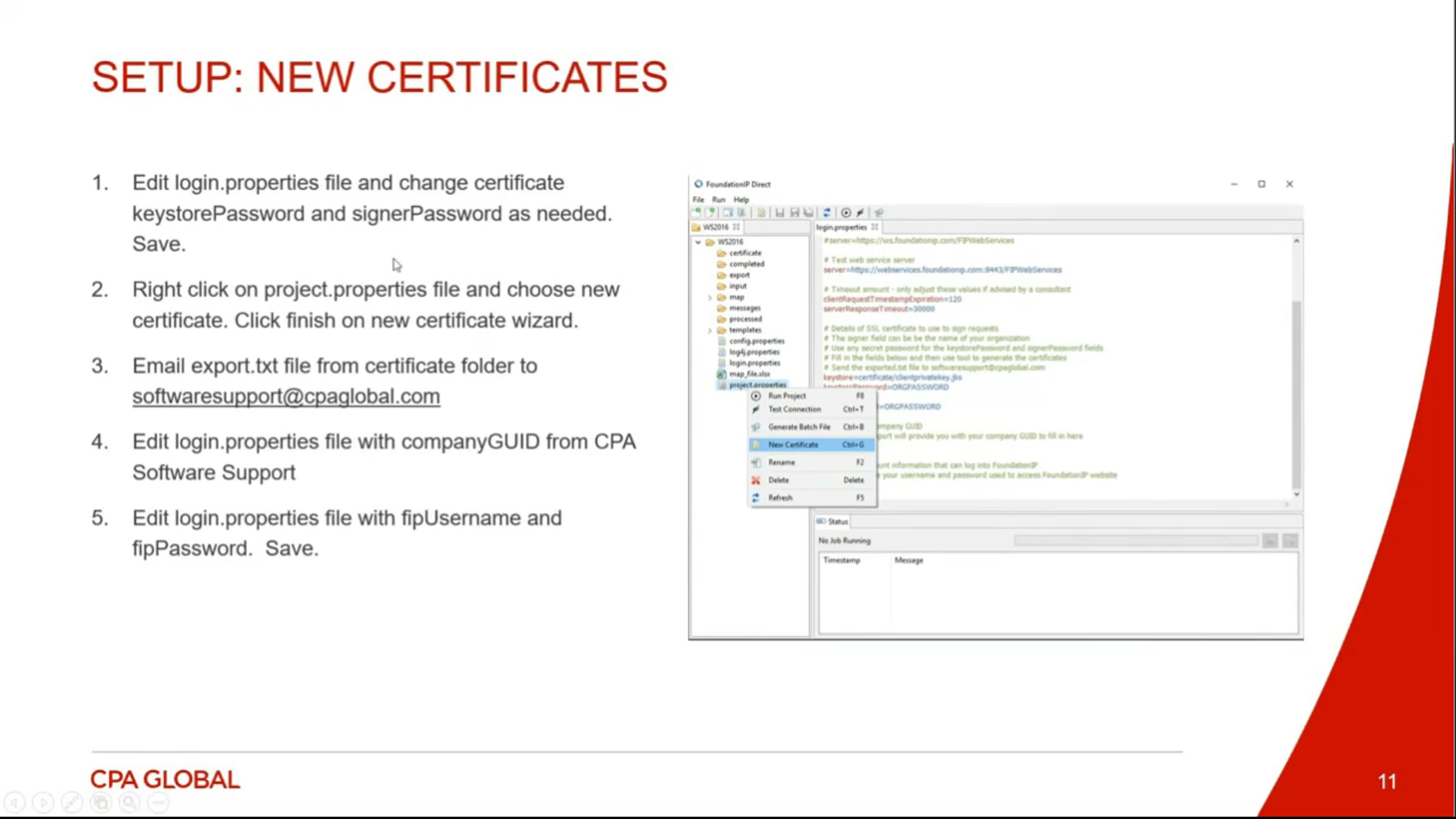Choose New Certificate from context menu
This screenshot has width=1456, height=819.
coord(811,445)
